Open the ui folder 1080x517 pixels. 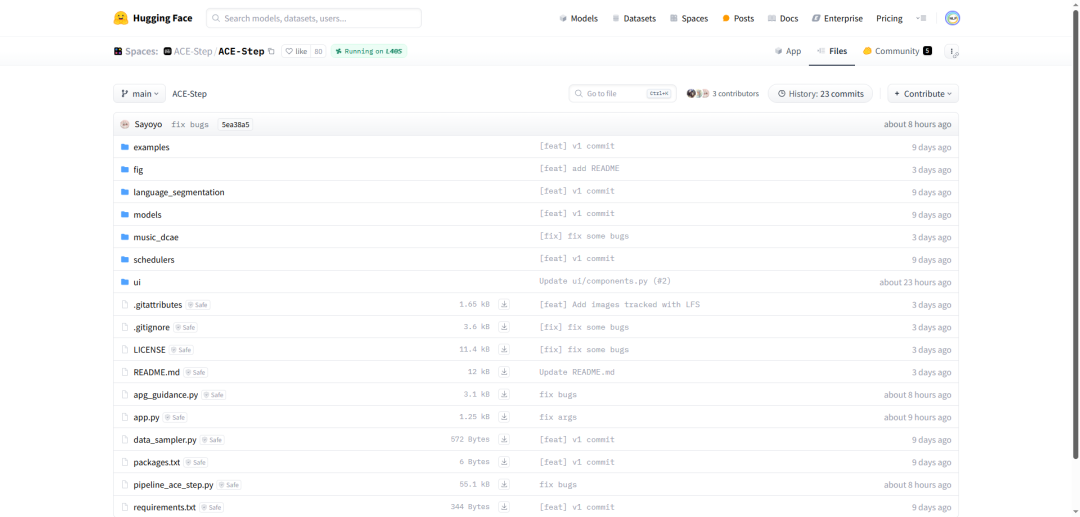[x=137, y=282]
